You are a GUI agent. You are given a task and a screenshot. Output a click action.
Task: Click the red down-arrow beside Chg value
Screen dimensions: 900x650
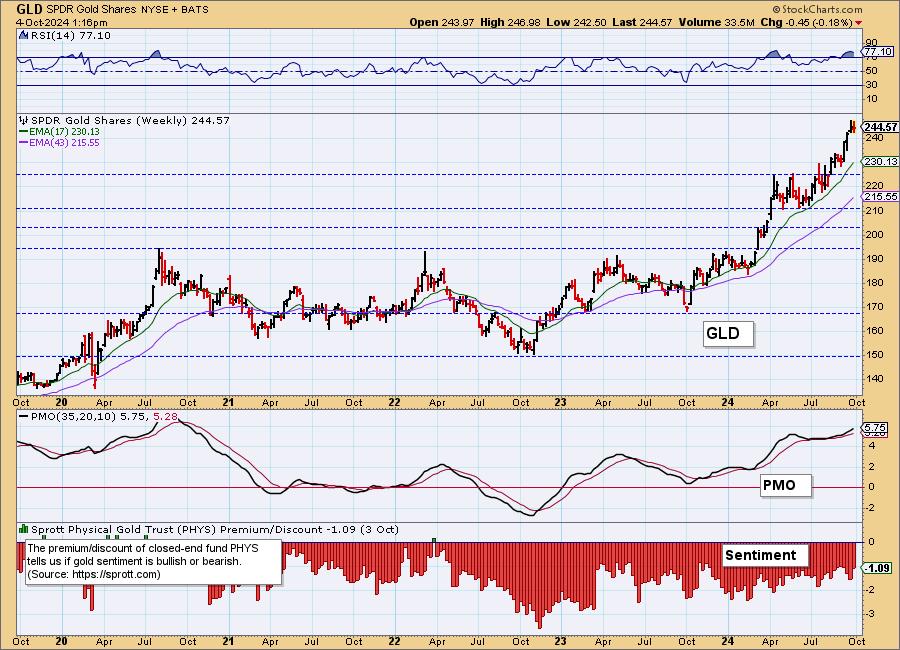pyautogui.click(x=859, y=23)
